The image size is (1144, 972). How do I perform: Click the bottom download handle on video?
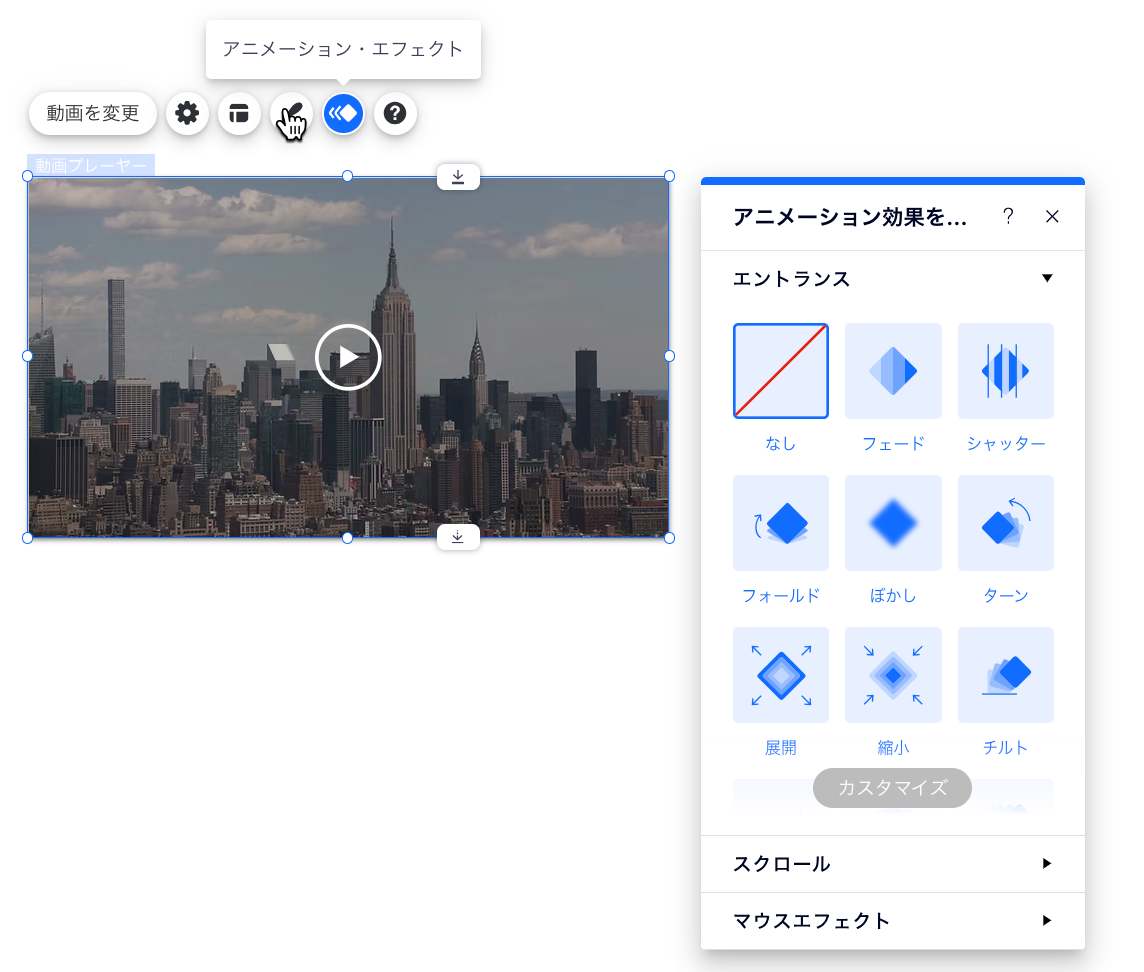(458, 537)
